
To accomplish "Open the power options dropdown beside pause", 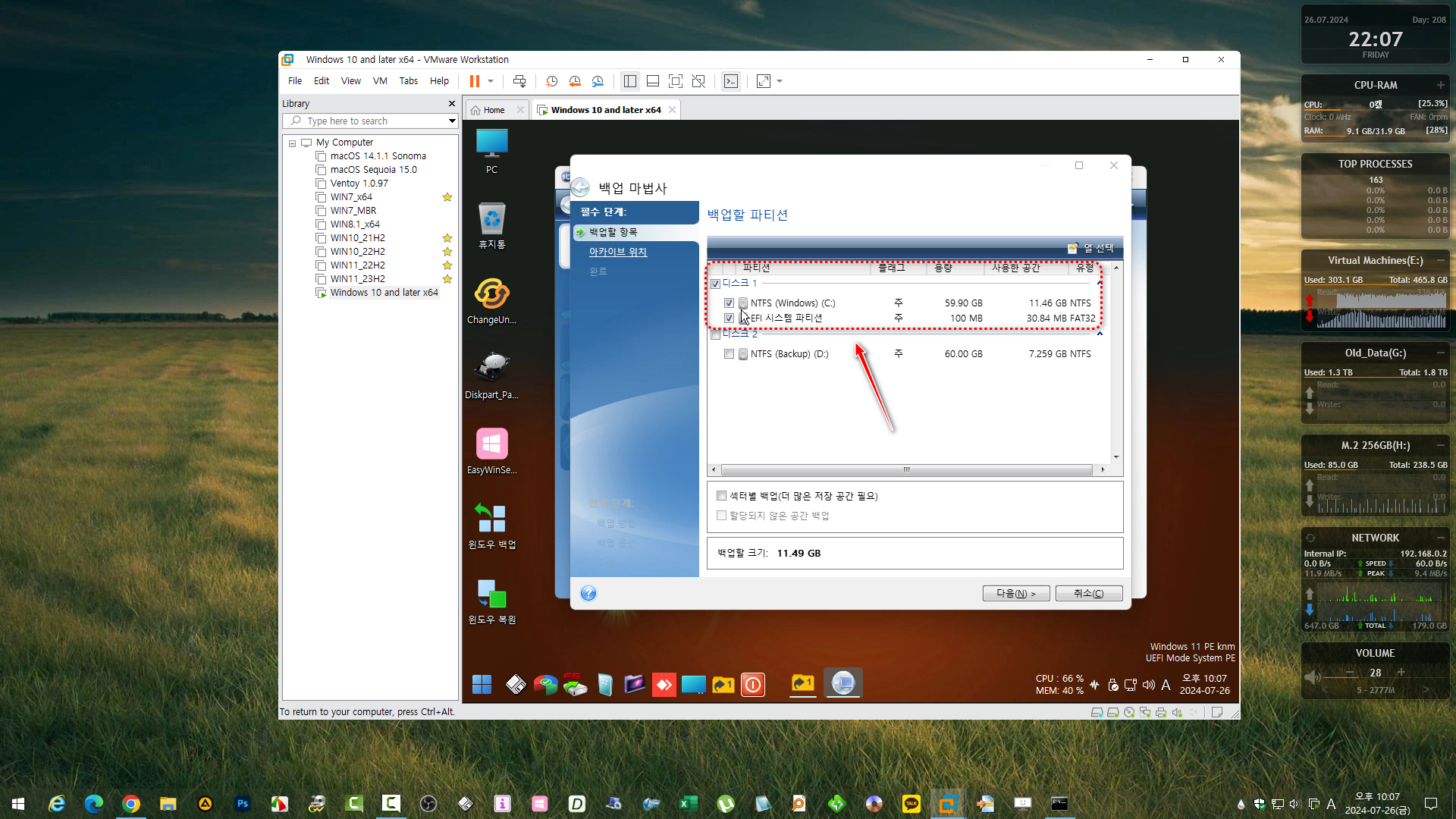I will [x=491, y=81].
